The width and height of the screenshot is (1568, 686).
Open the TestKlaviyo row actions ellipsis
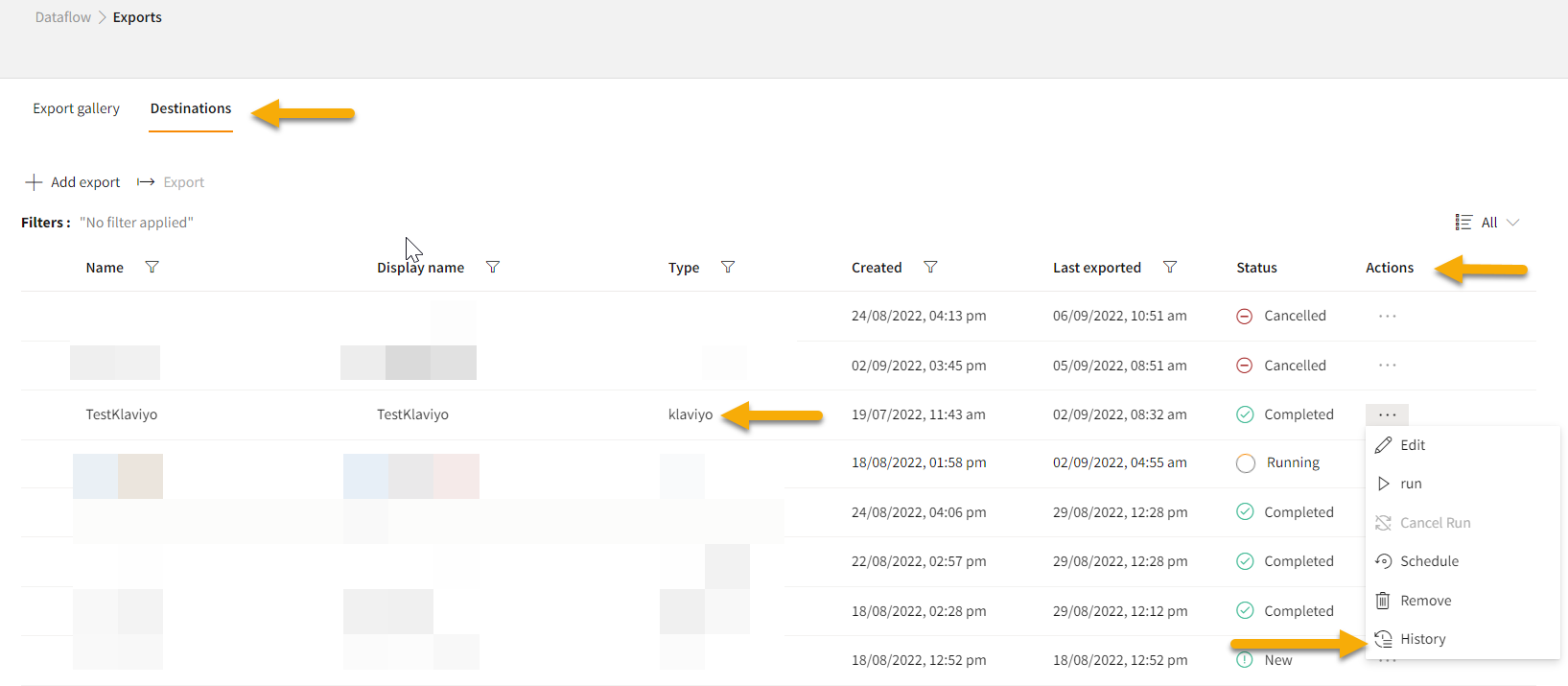(x=1387, y=414)
